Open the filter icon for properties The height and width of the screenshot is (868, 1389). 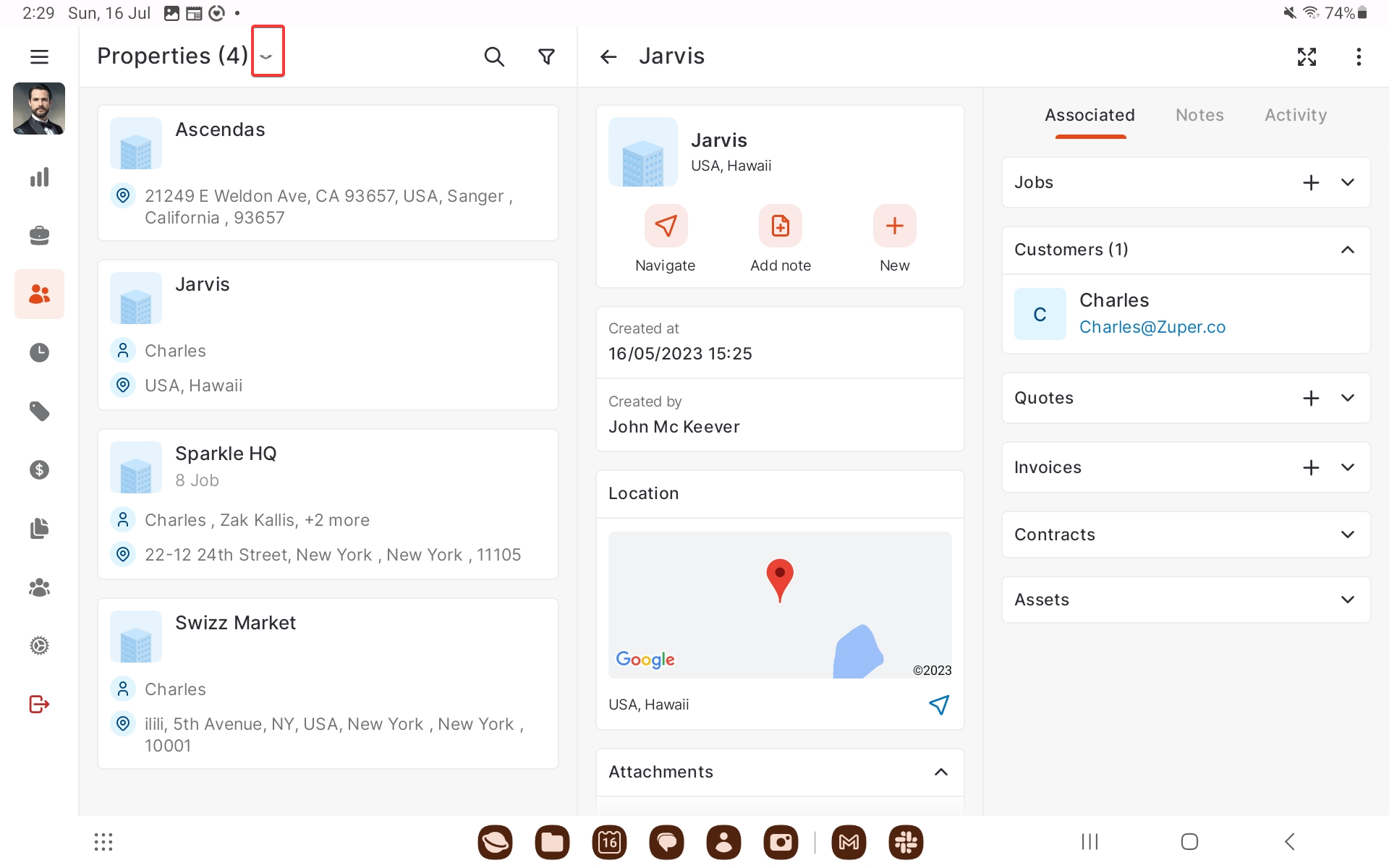tap(547, 56)
